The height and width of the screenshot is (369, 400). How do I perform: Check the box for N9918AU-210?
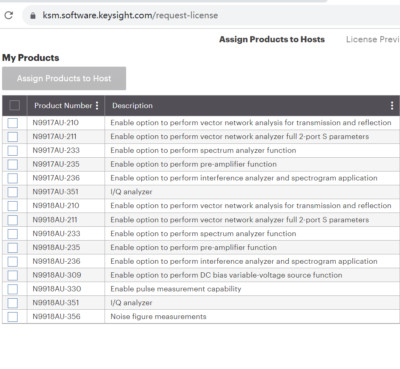pyautogui.click(x=13, y=206)
